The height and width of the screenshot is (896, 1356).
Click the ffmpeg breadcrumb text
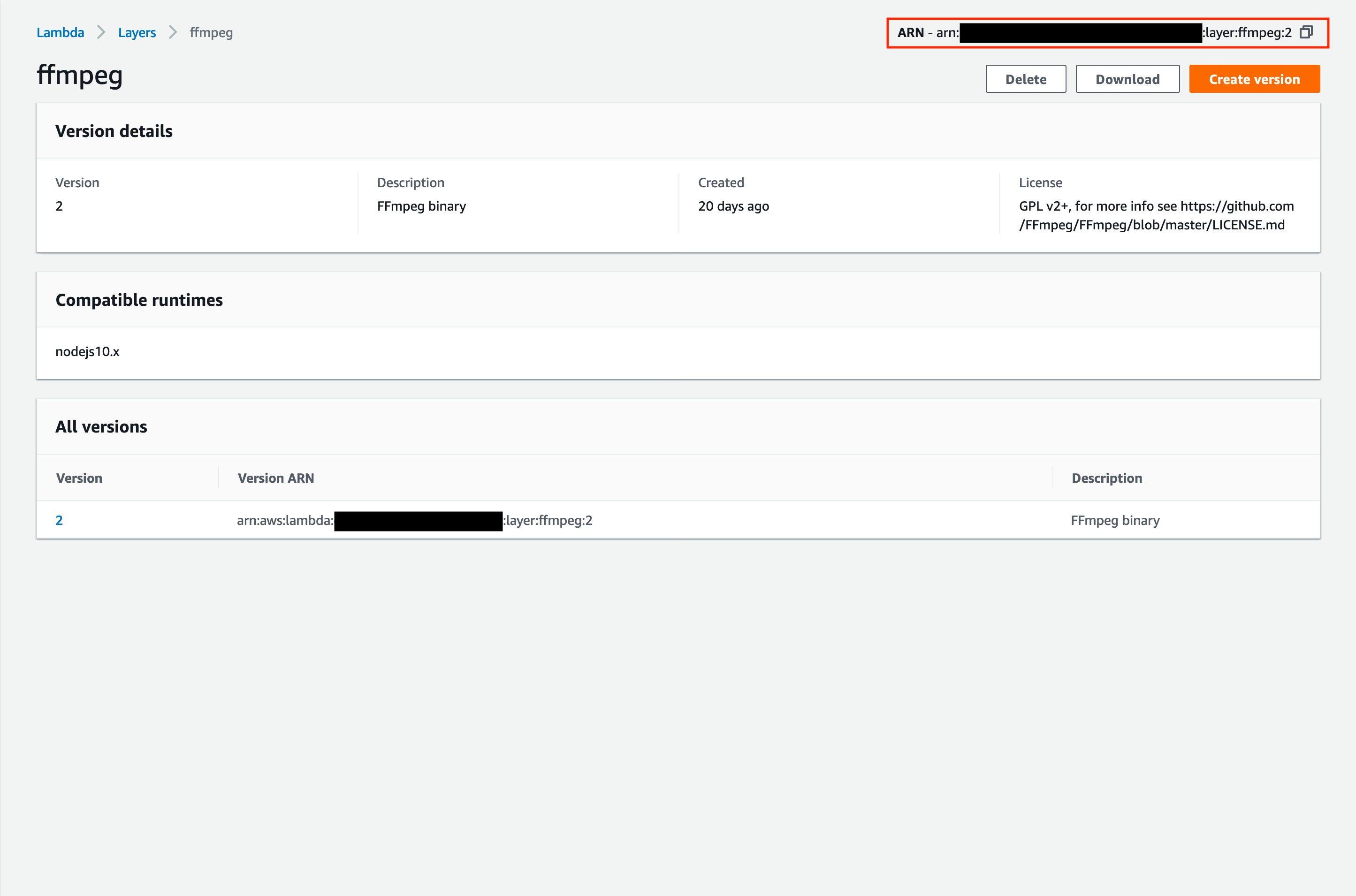tap(211, 32)
